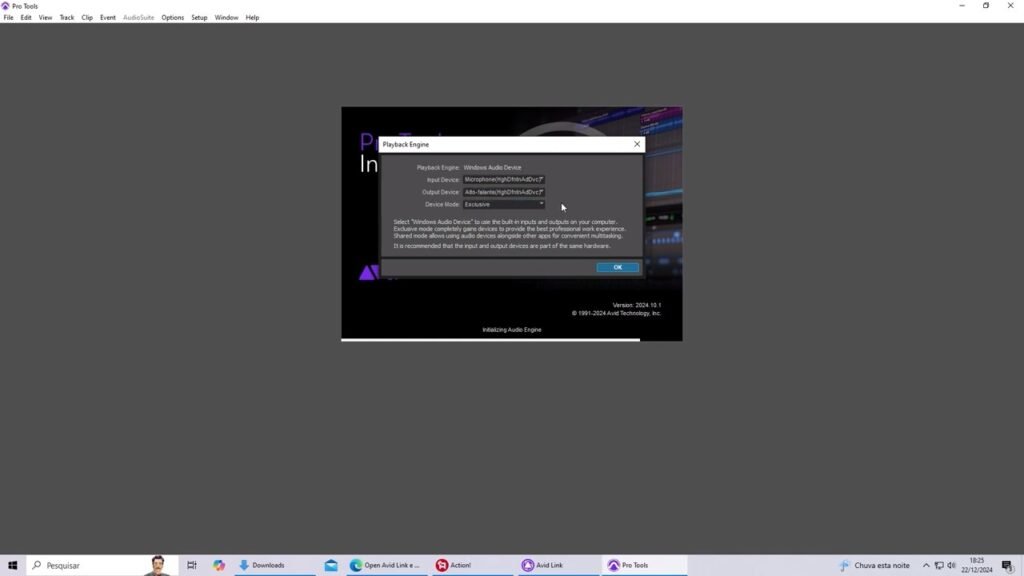Open the Setup menu

tap(199, 18)
